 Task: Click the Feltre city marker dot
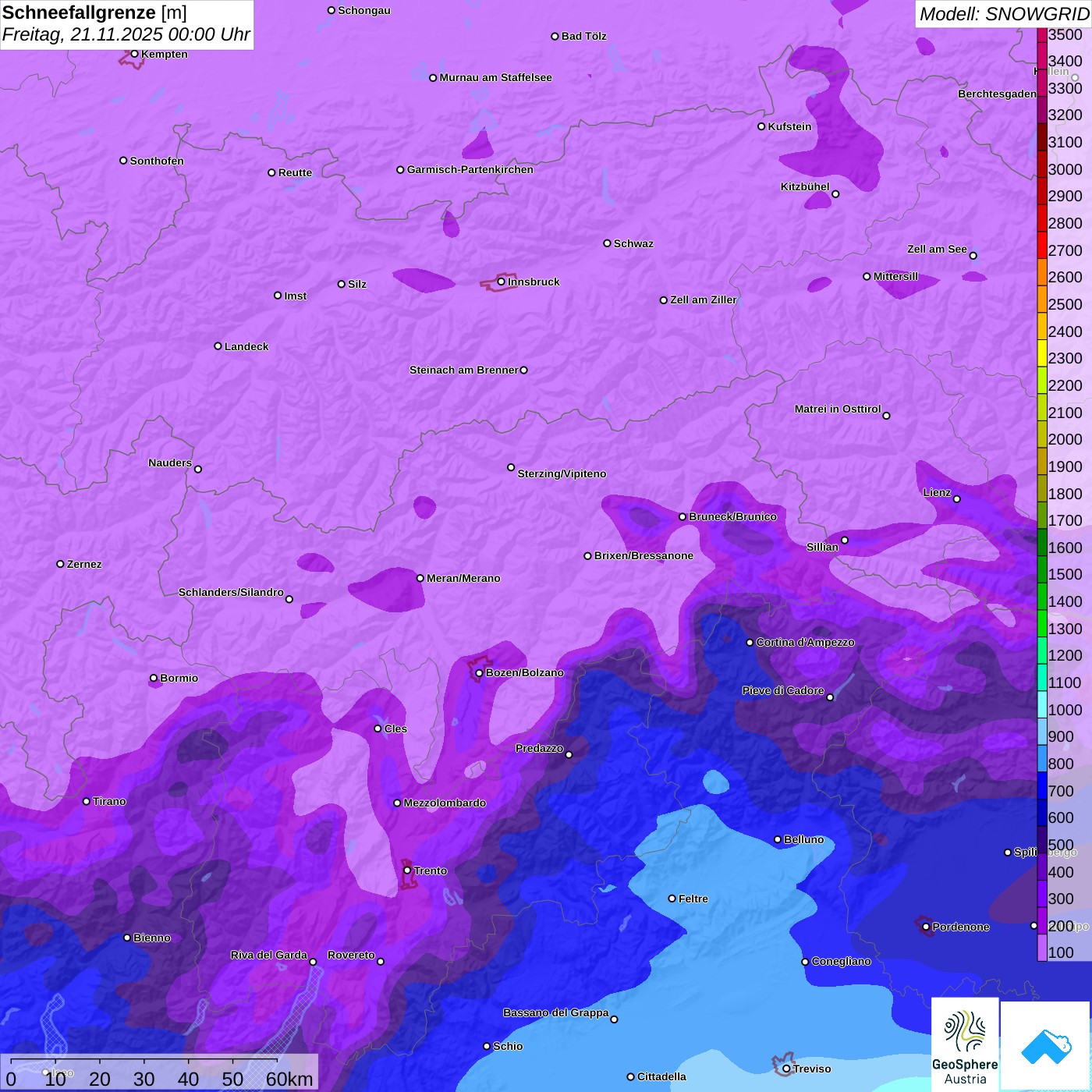(x=672, y=899)
